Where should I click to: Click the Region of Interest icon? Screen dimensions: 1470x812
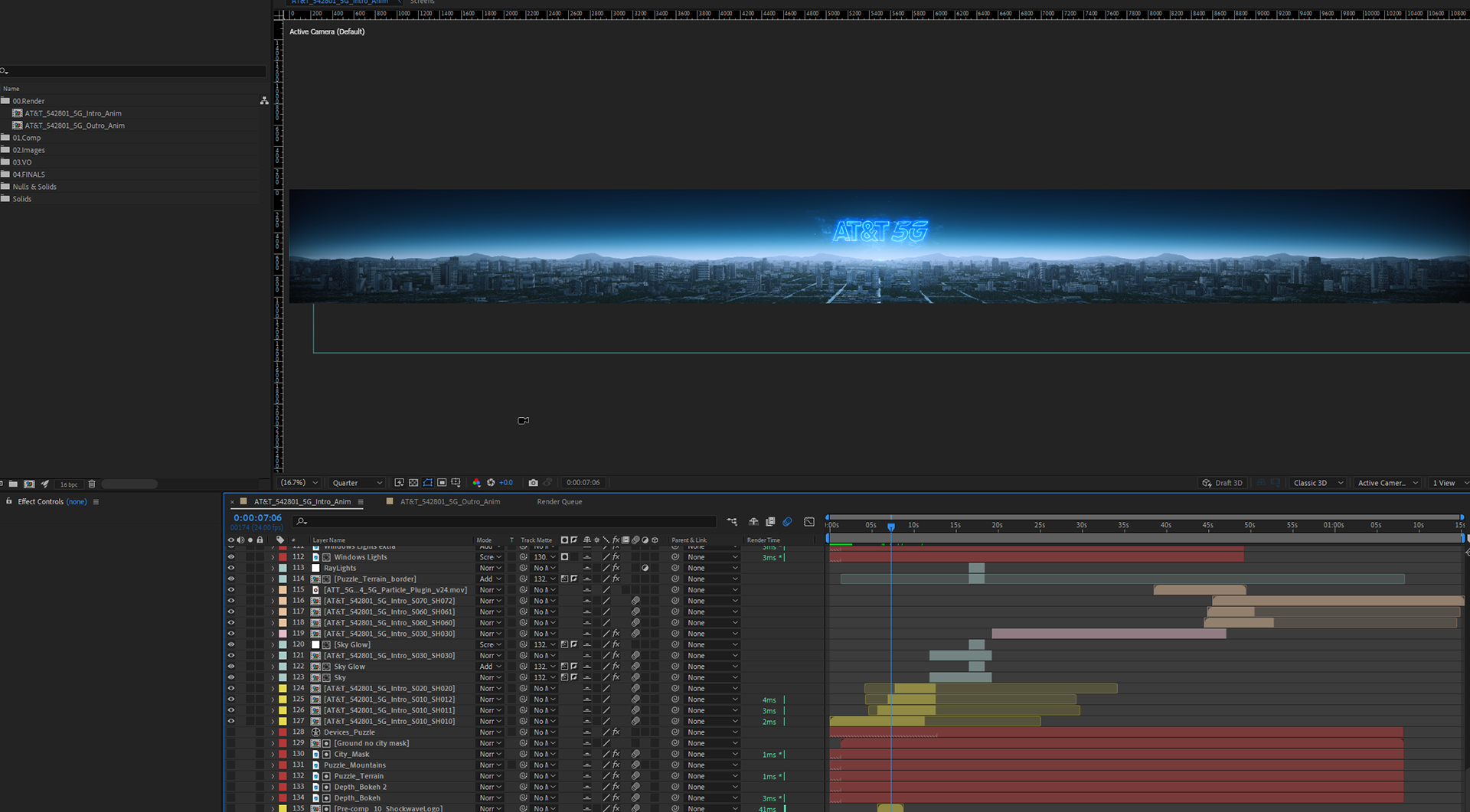point(442,483)
